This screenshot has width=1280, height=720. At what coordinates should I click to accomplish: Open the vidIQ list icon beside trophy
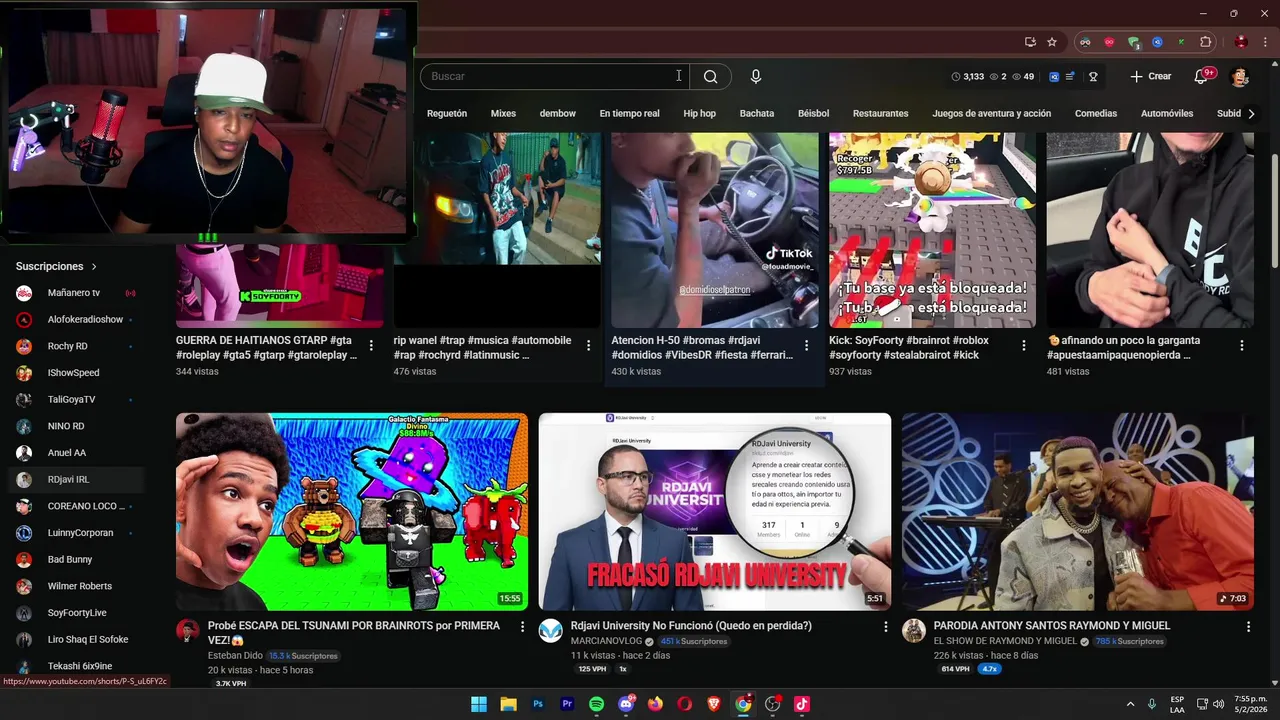[1070, 76]
